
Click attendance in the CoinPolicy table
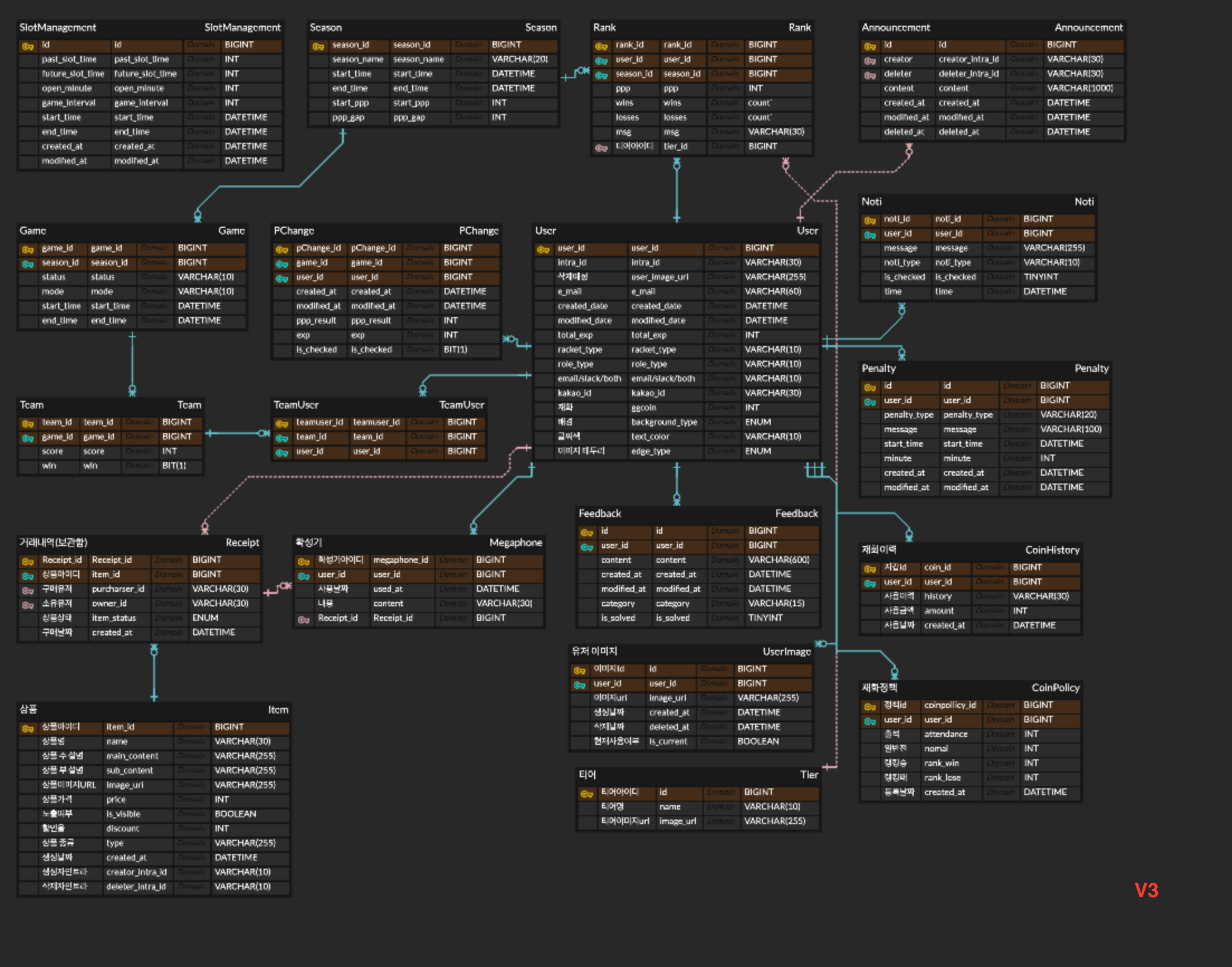pos(946,734)
